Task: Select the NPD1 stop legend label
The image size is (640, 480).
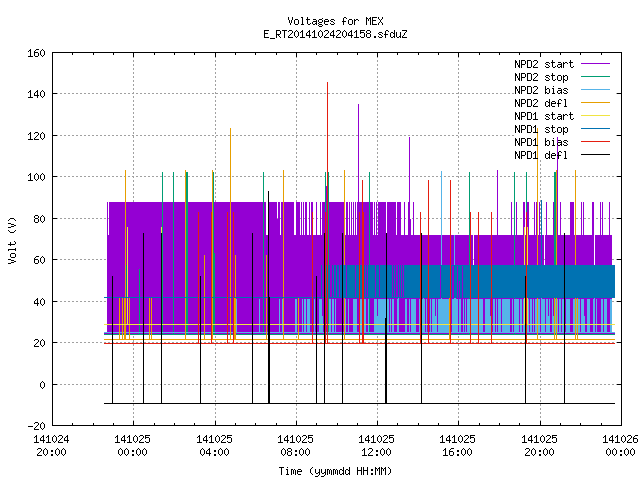Action: pyautogui.click(x=541, y=129)
